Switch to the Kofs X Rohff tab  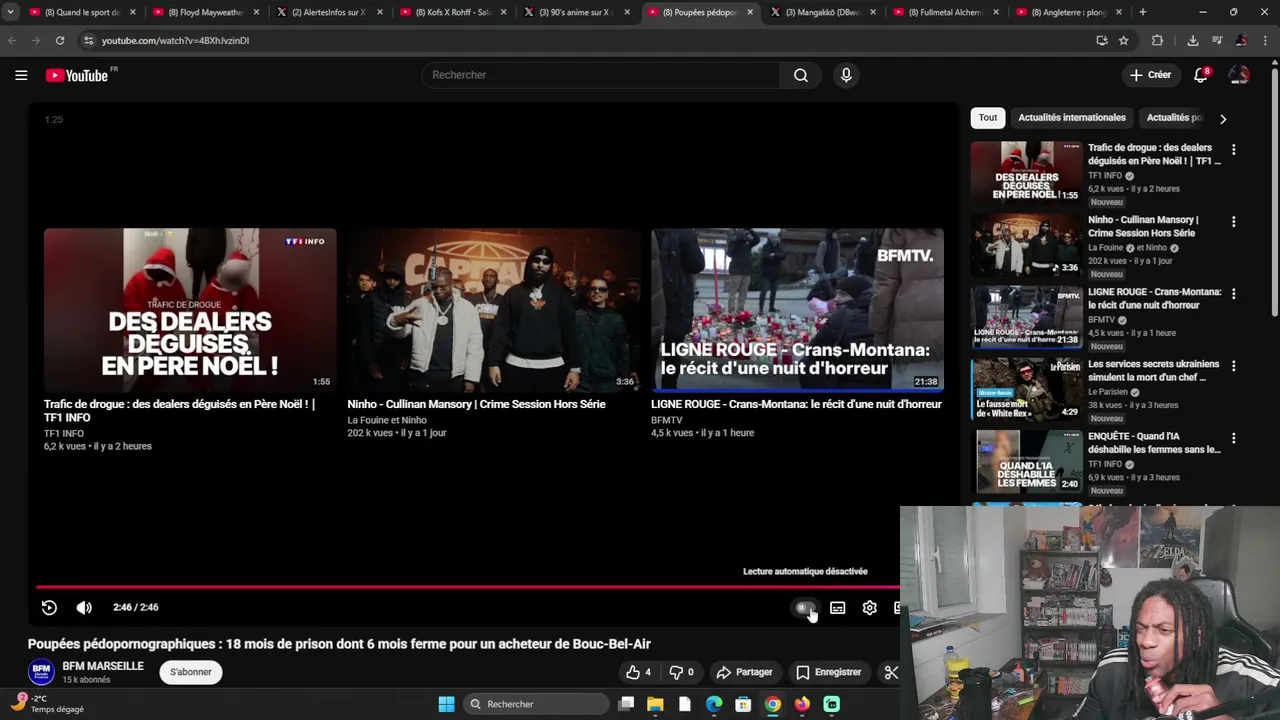[x=453, y=12]
